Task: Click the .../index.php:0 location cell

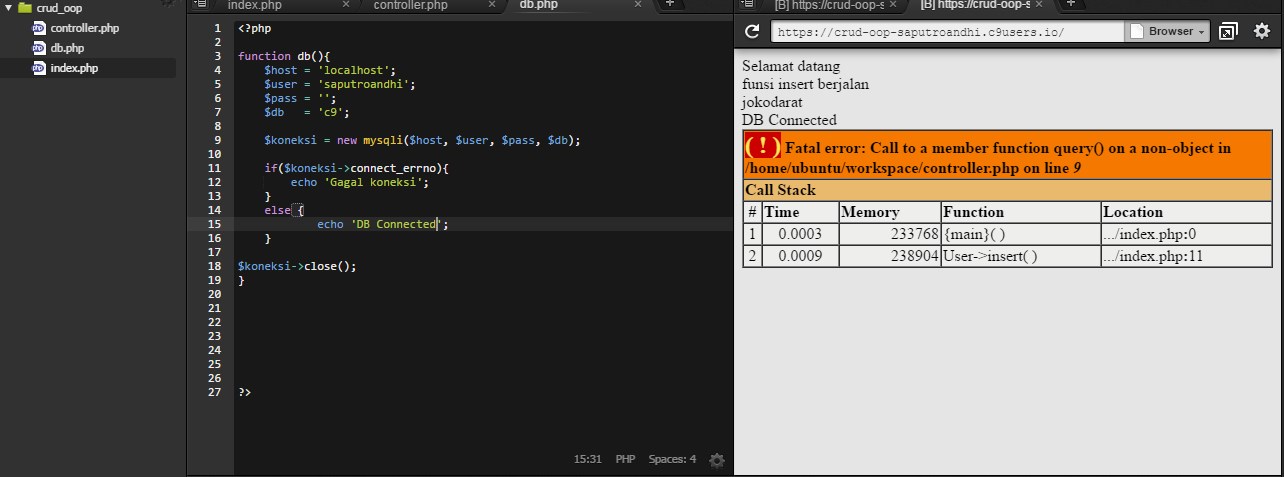Action: click(1186, 234)
